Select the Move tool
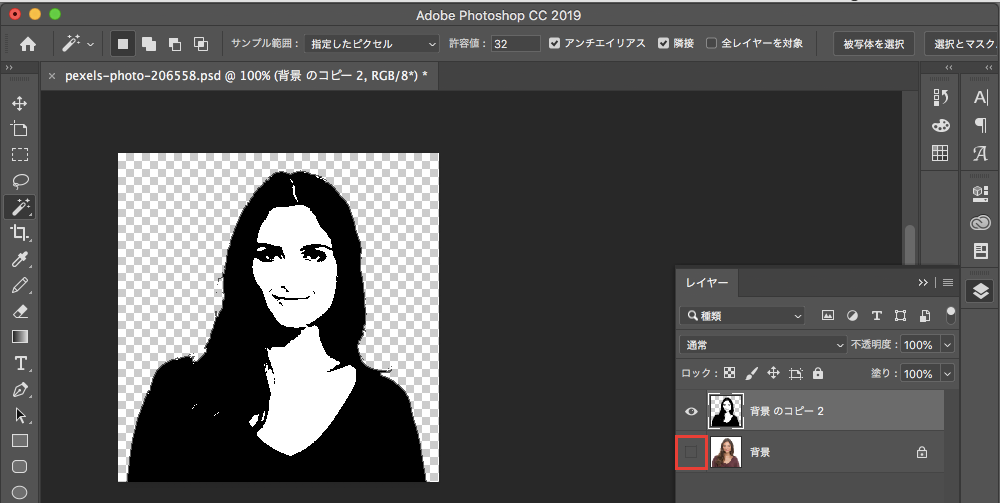Image resolution: width=1000 pixels, height=503 pixels. pyautogui.click(x=20, y=103)
